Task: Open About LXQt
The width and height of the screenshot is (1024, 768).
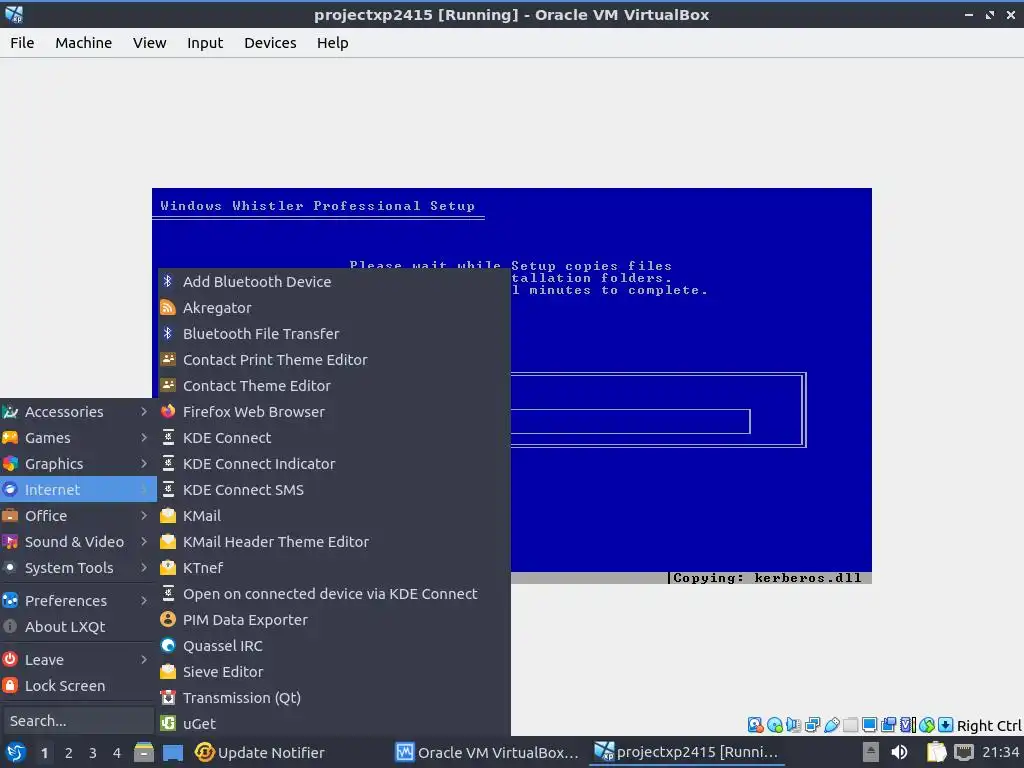Action: point(78,626)
